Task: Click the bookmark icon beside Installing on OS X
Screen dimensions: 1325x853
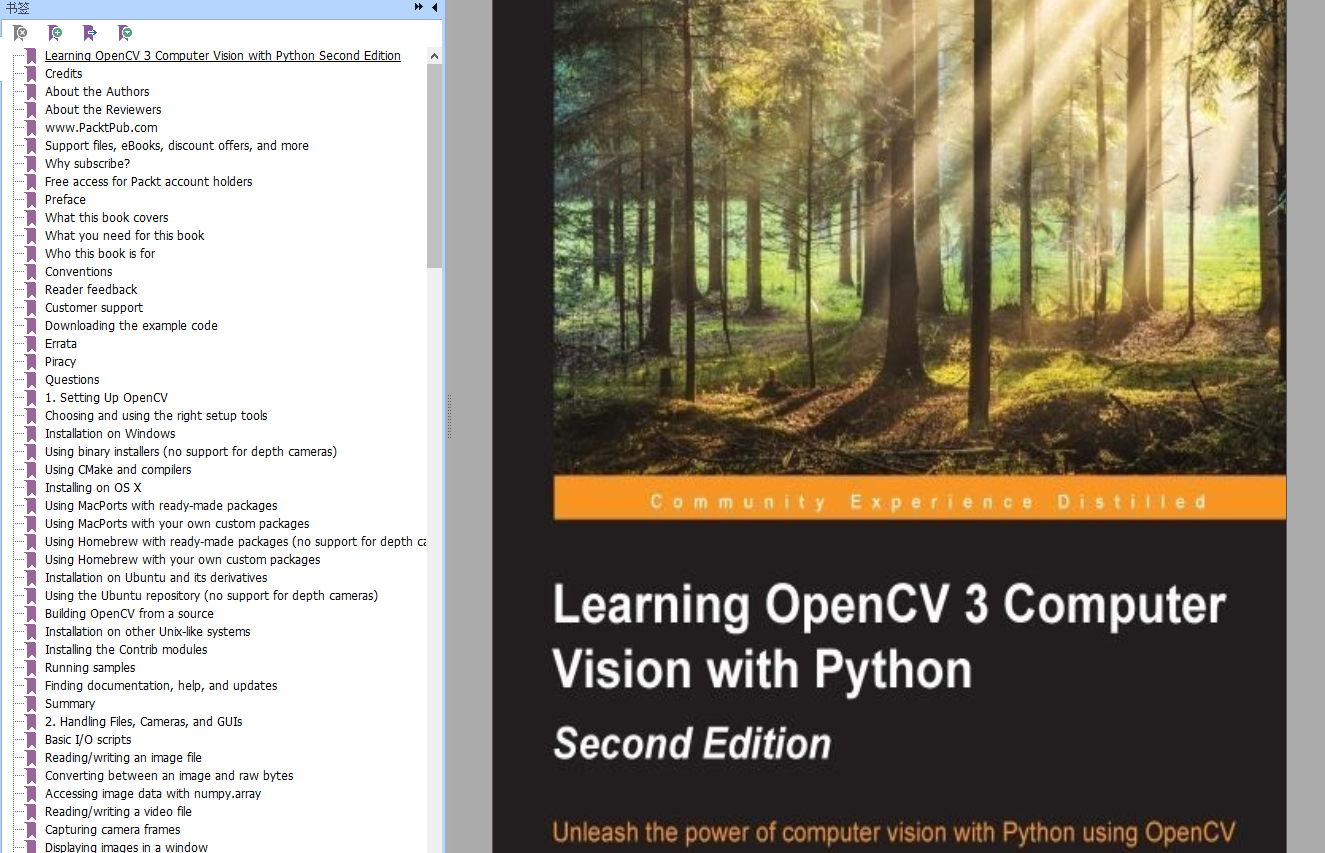Action: coord(32,488)
